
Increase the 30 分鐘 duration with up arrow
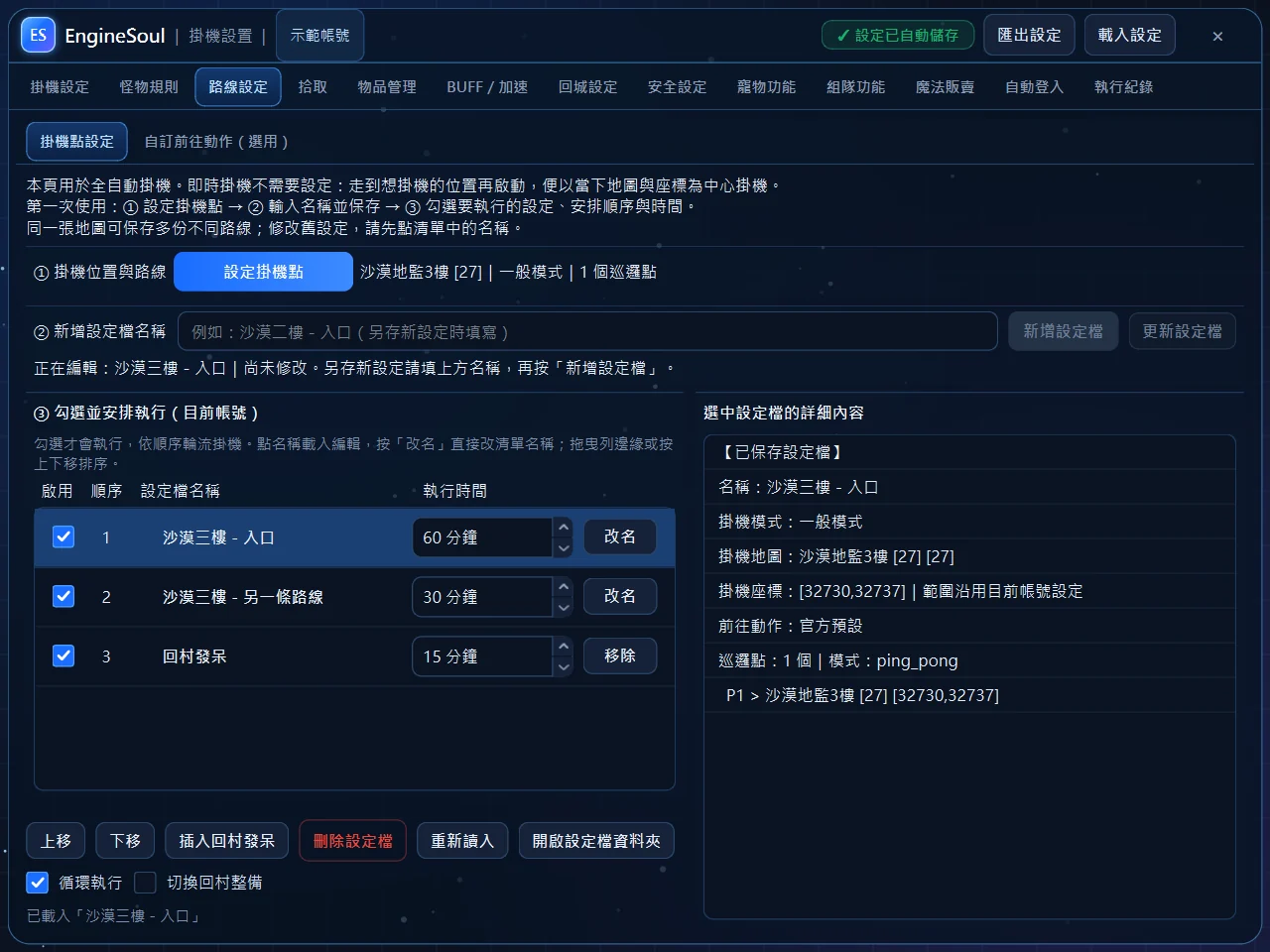(564, 587)
